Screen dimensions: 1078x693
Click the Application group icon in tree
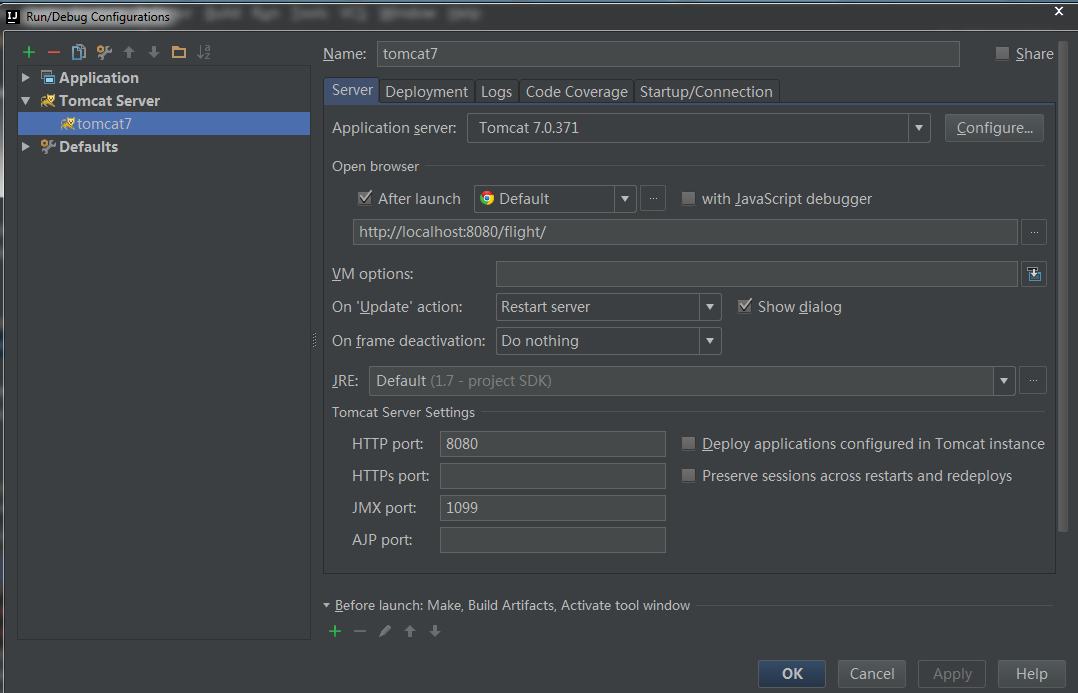tap(47, 78)
